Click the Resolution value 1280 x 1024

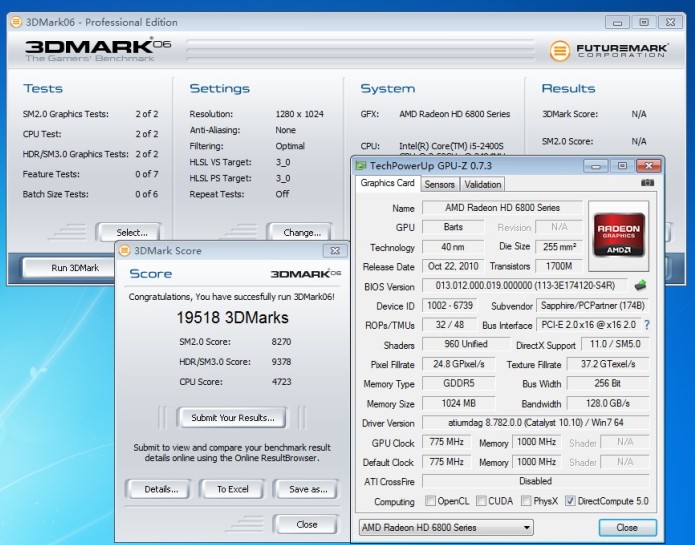(x=300, y=114)
